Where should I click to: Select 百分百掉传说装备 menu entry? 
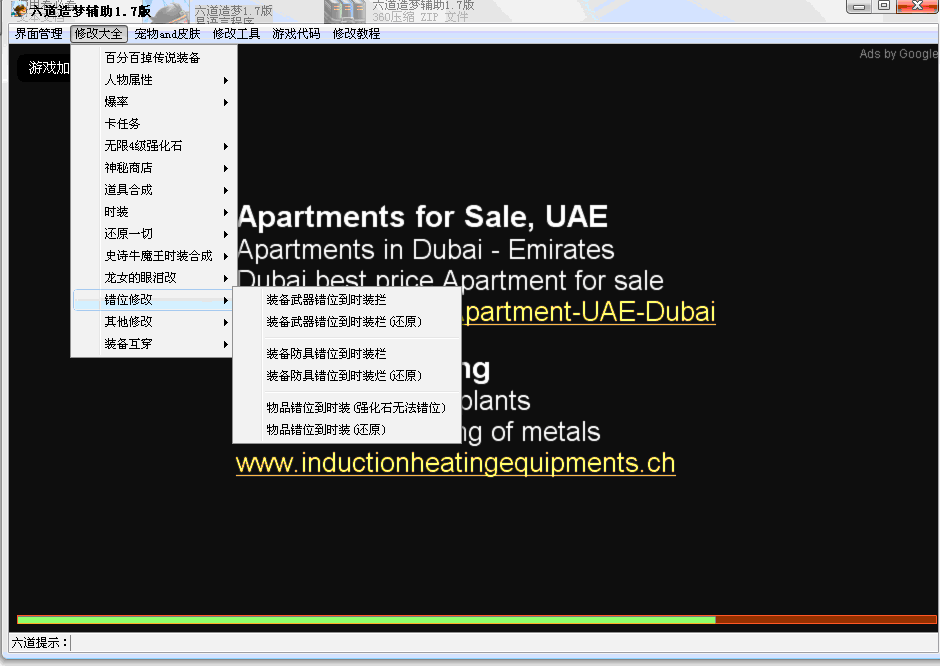coord(154,58)
